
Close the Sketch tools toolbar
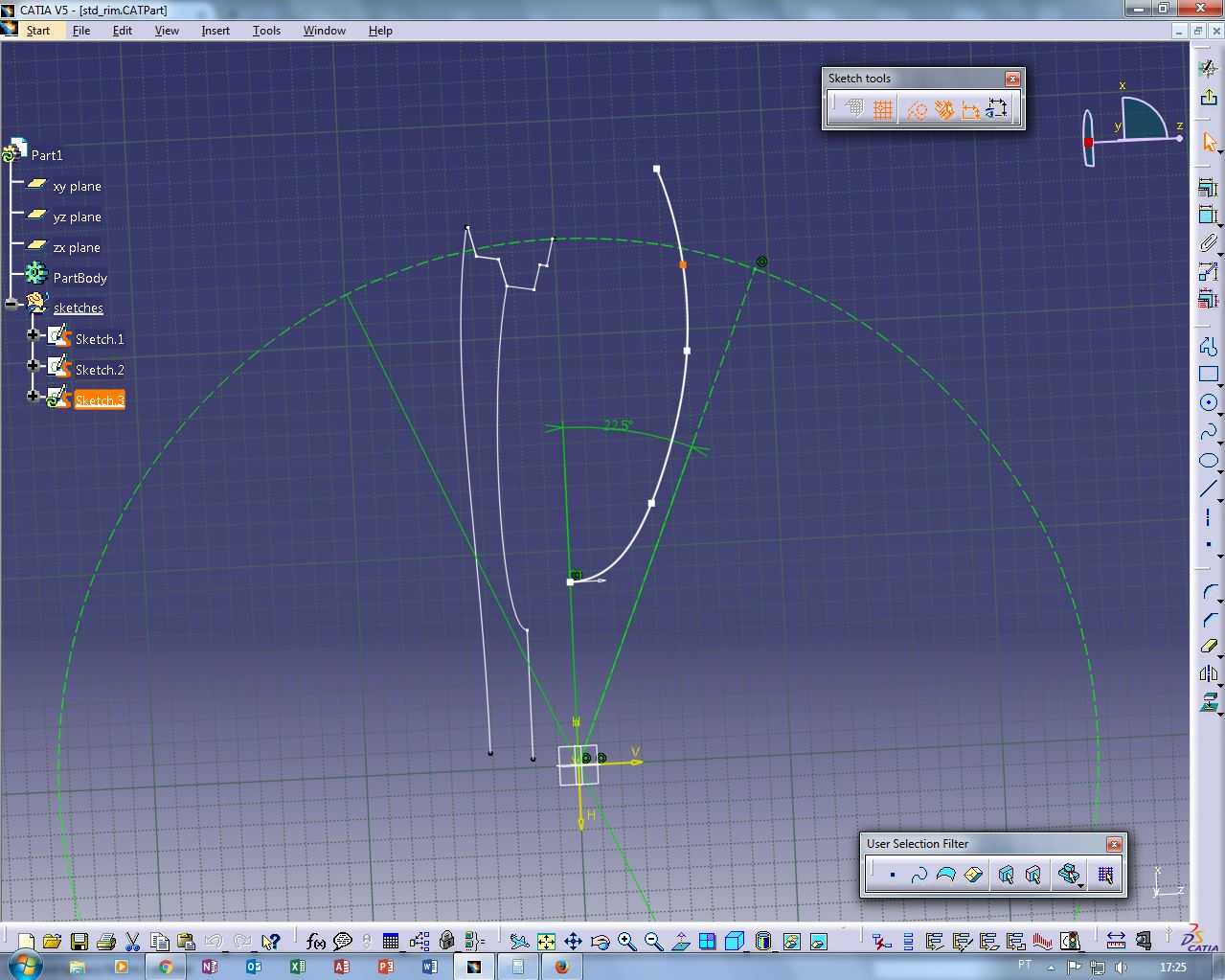(x=1012, y=79)
